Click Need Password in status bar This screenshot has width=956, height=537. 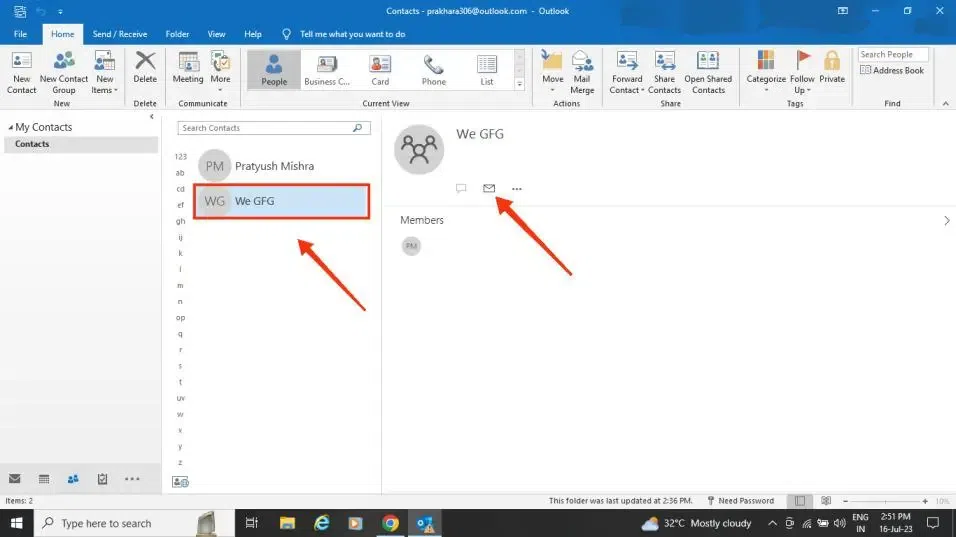point(740,501)
